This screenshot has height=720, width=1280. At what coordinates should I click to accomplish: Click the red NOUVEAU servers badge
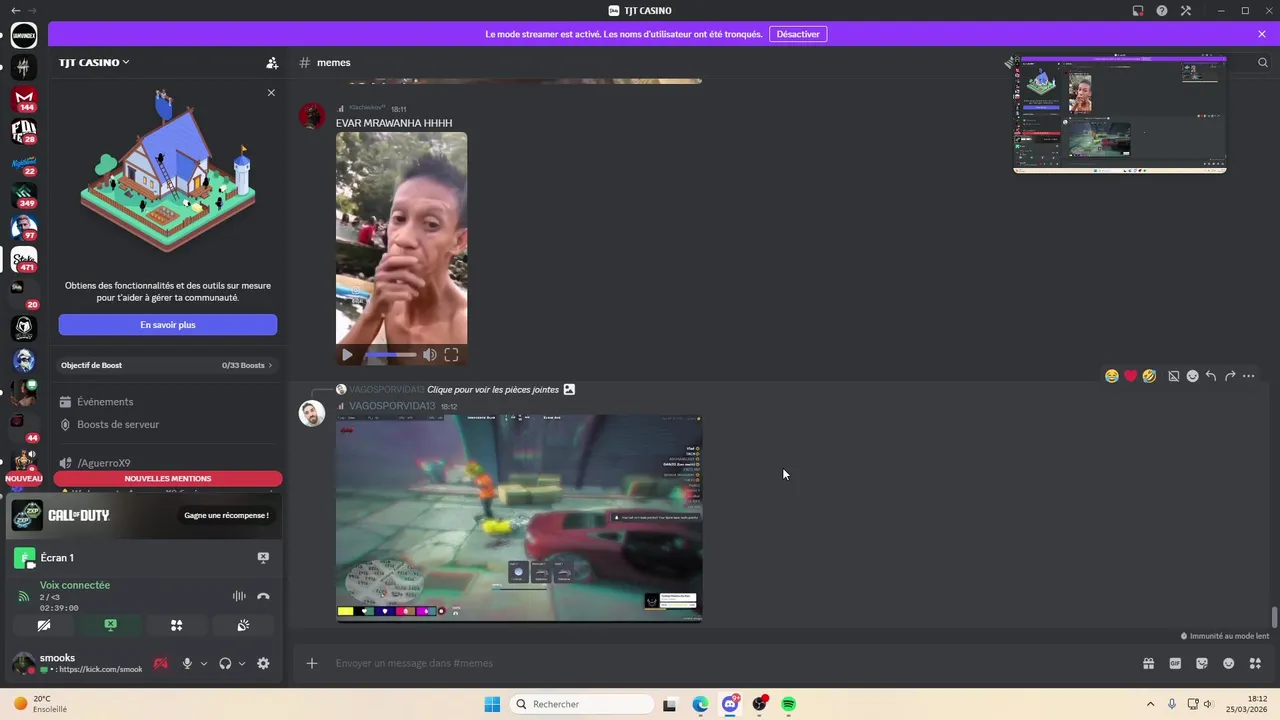click(x=24, y=479)
